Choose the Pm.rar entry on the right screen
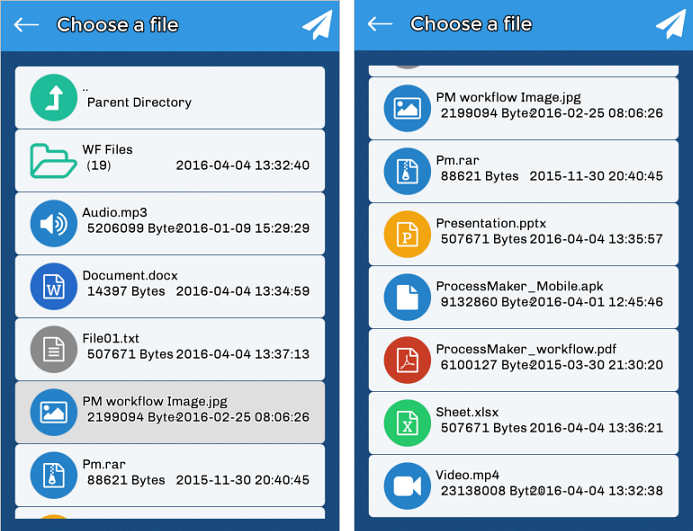 coord(523,171)
